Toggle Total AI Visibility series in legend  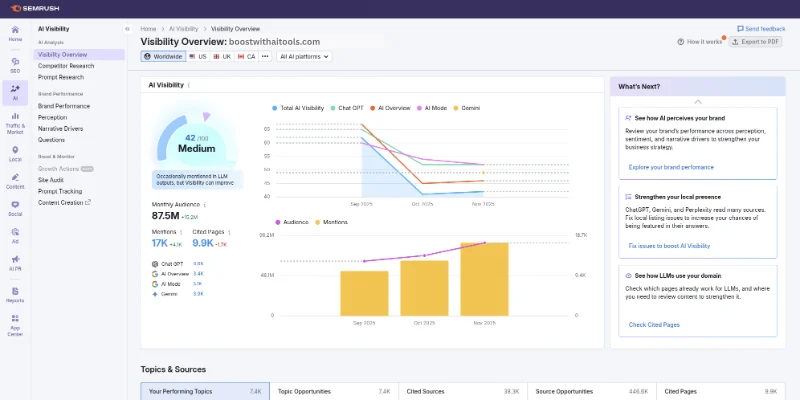298,107
